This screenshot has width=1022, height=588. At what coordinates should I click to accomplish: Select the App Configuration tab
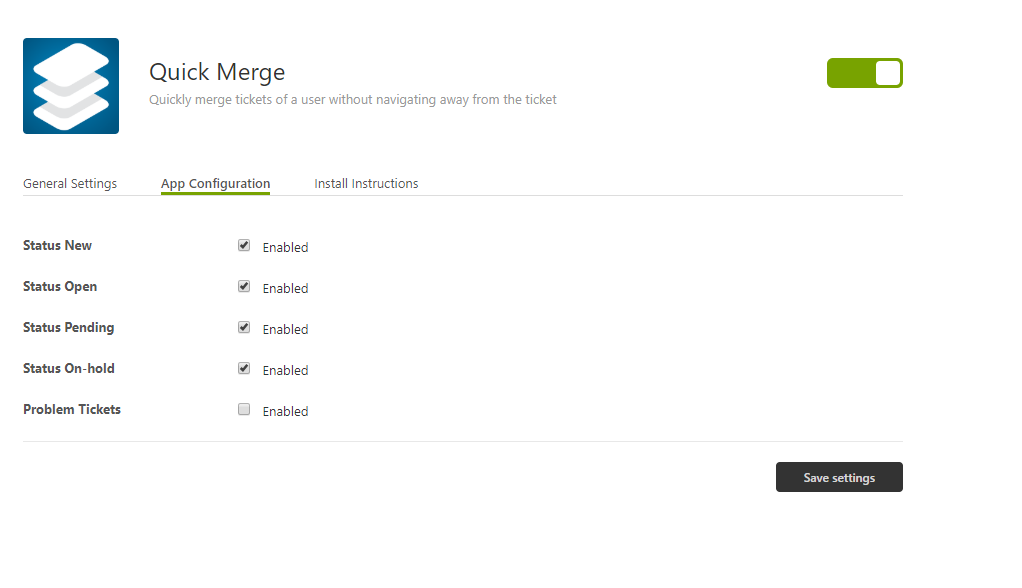click(x=215, y=184)
